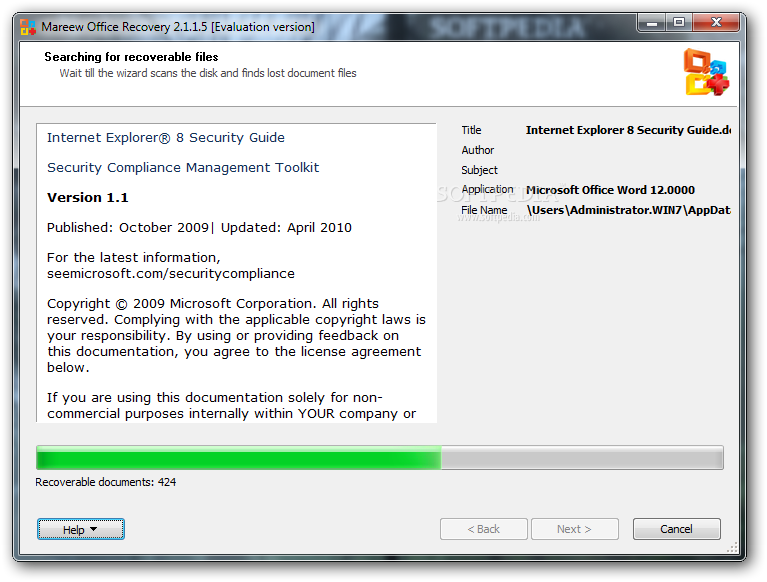Click 'seemicrosoft.com/securitycompliance' in the preview

coord(171,274)
